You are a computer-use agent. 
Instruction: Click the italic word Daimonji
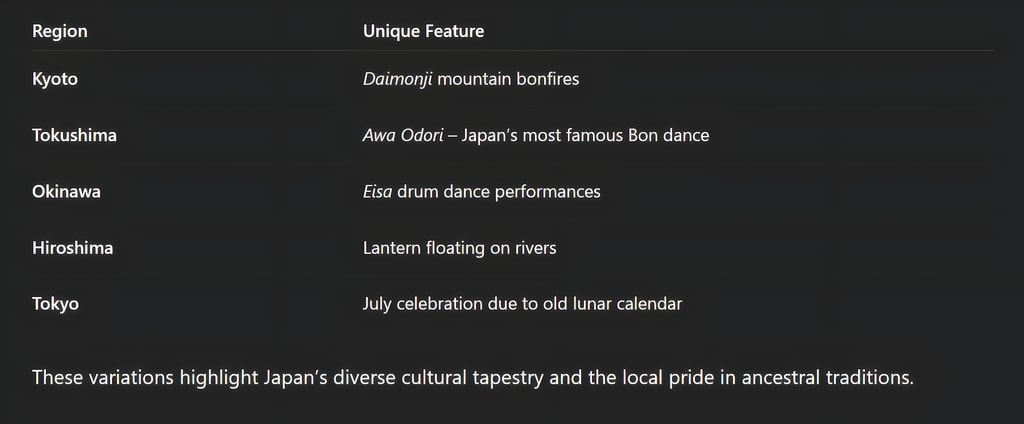tap(397, 80)
